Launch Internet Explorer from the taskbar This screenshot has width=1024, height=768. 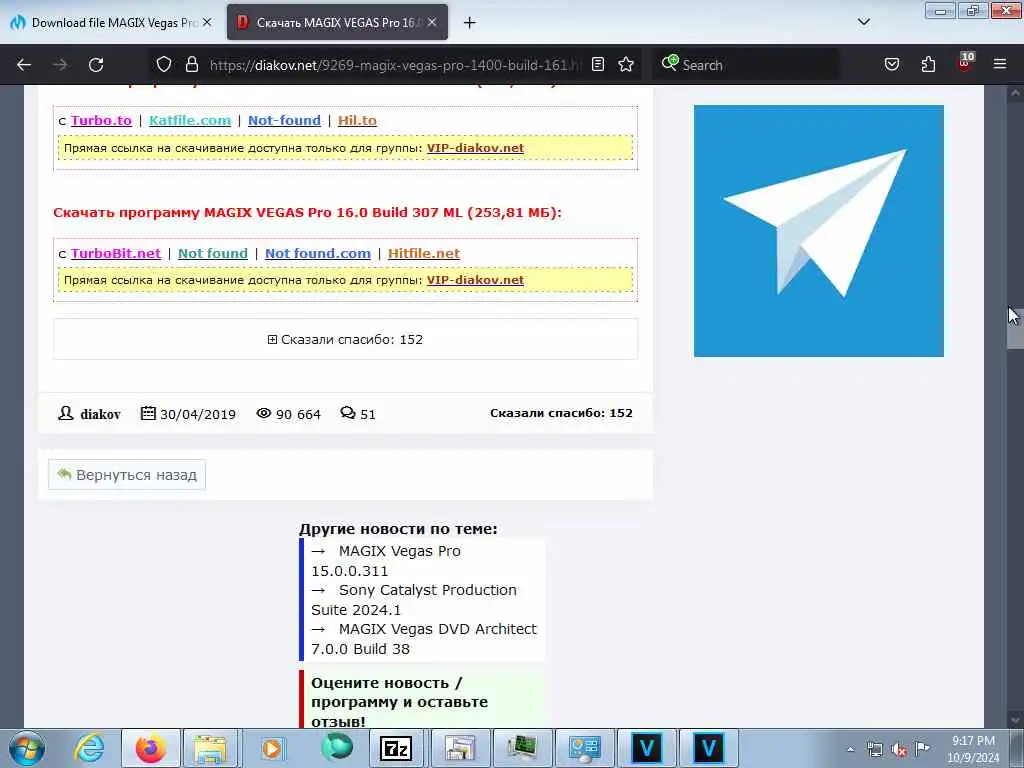tap(89, 748)
